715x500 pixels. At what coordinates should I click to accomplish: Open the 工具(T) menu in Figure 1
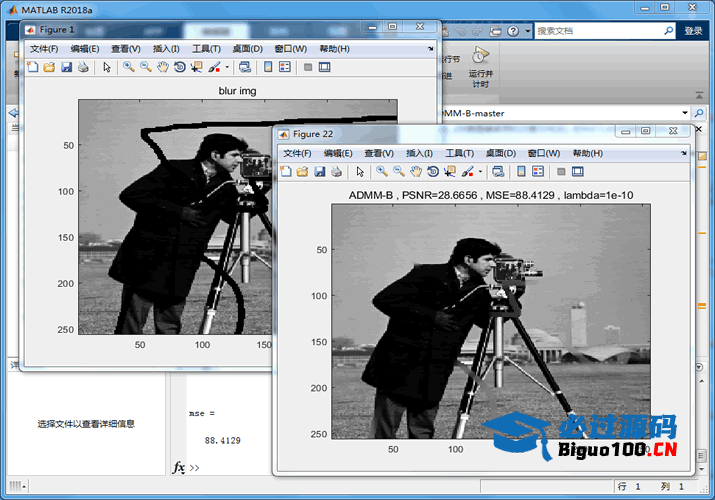click(206, 48)
